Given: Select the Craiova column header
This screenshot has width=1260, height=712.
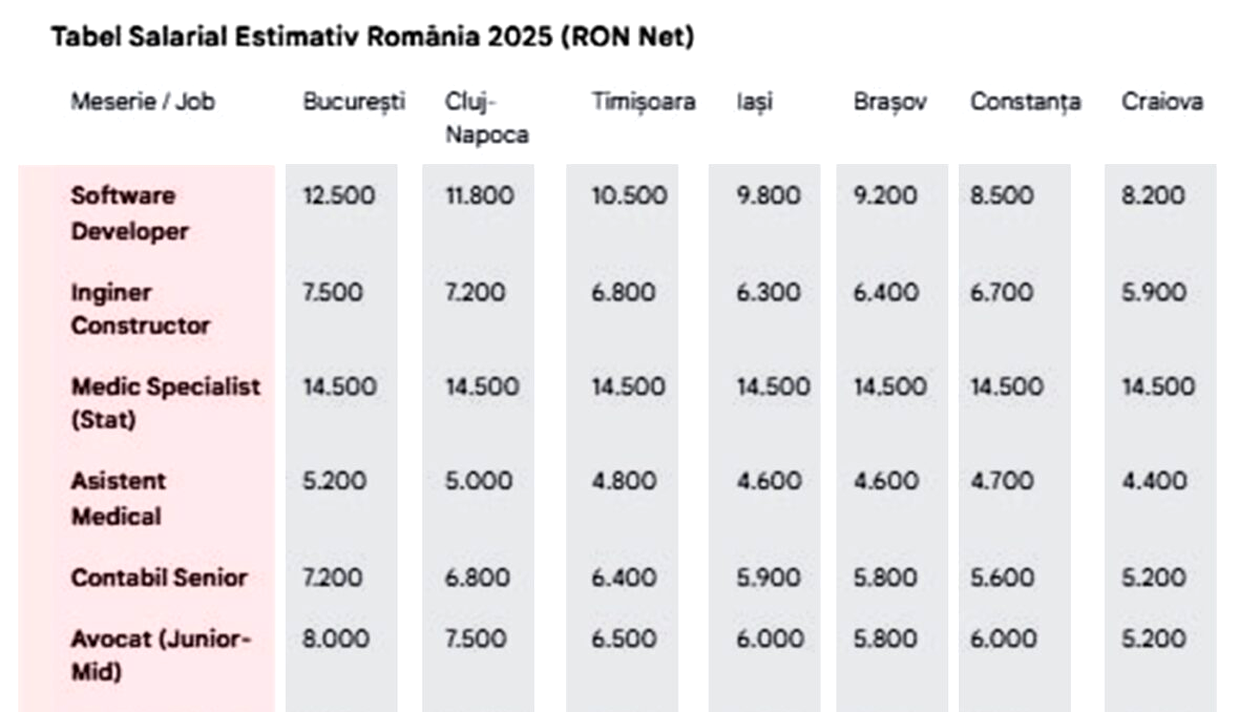Looking at the screenshot, I should click(x=1162, y=102).
